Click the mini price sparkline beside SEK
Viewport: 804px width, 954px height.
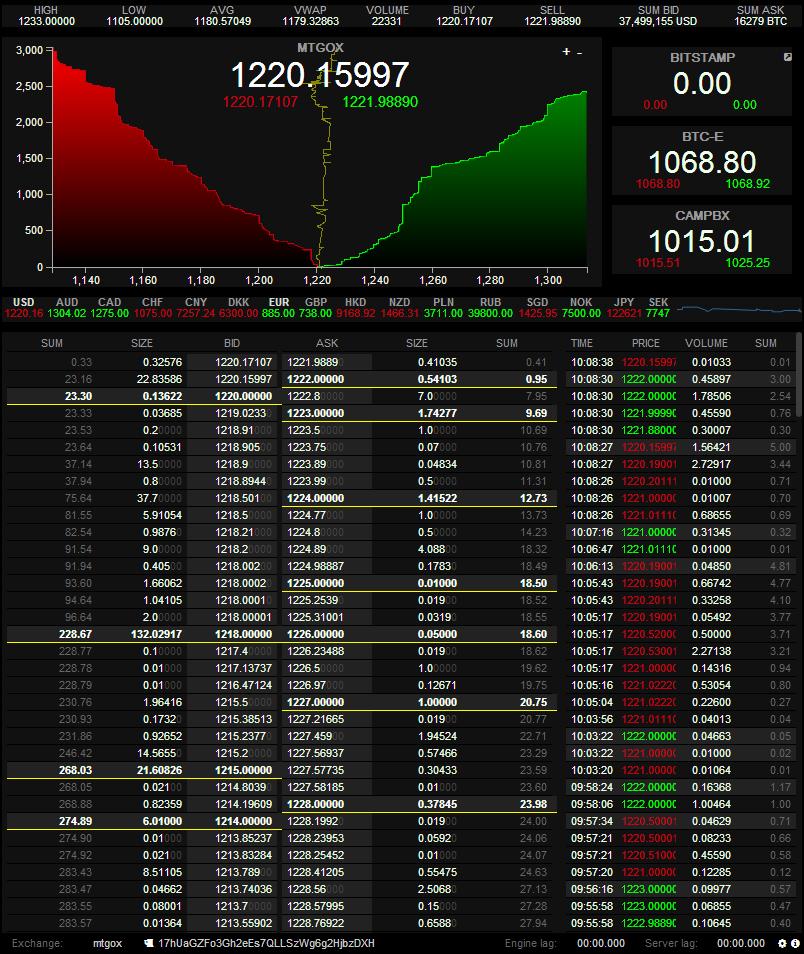tap(738, 309)
